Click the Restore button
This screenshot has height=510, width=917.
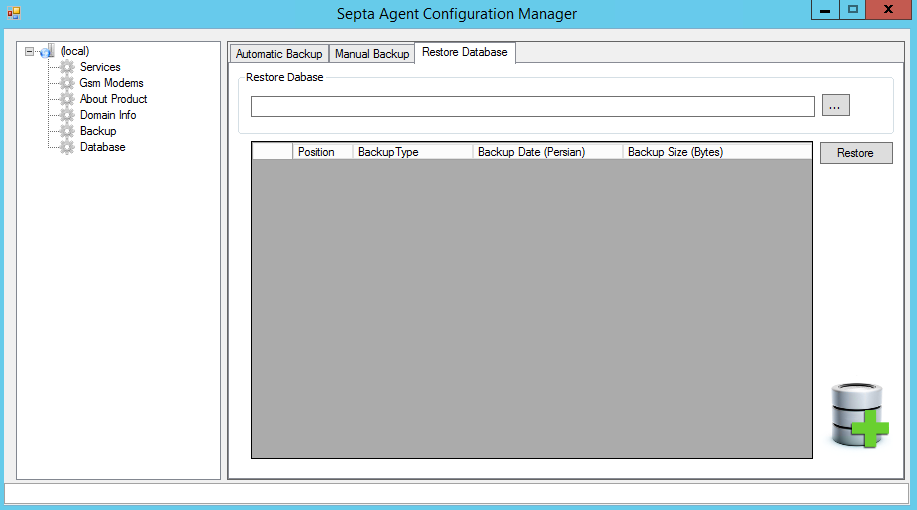856,153
